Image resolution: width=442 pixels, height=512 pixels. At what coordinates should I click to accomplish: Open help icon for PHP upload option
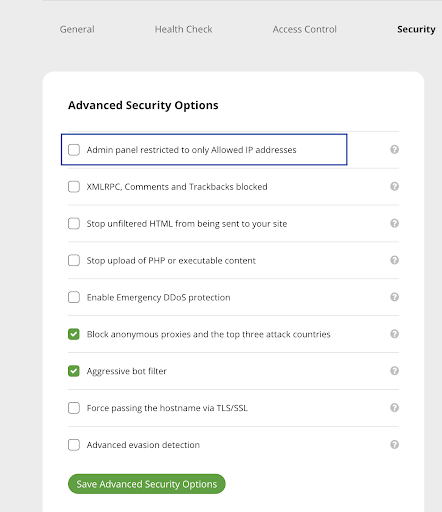pos(394,260)
